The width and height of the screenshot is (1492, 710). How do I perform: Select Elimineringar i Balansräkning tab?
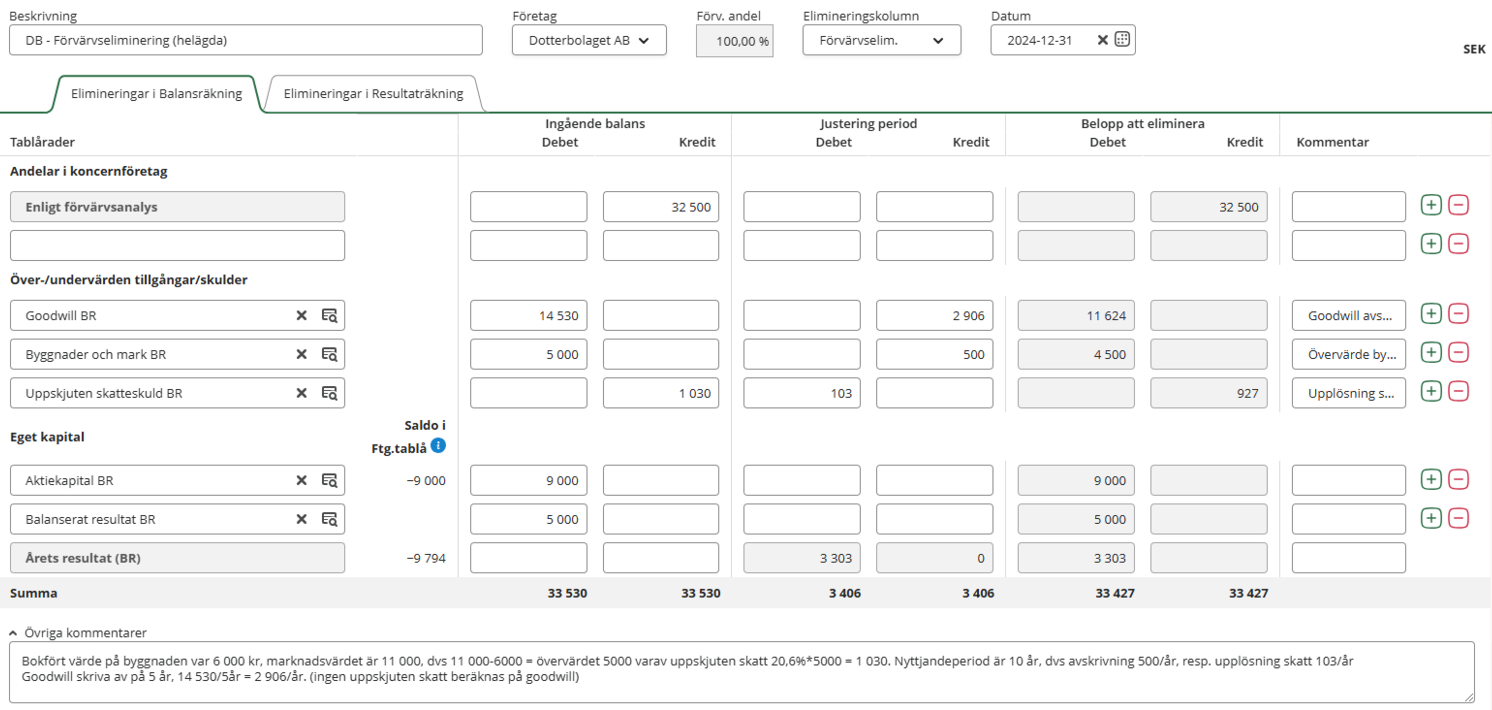coord(156,94)
